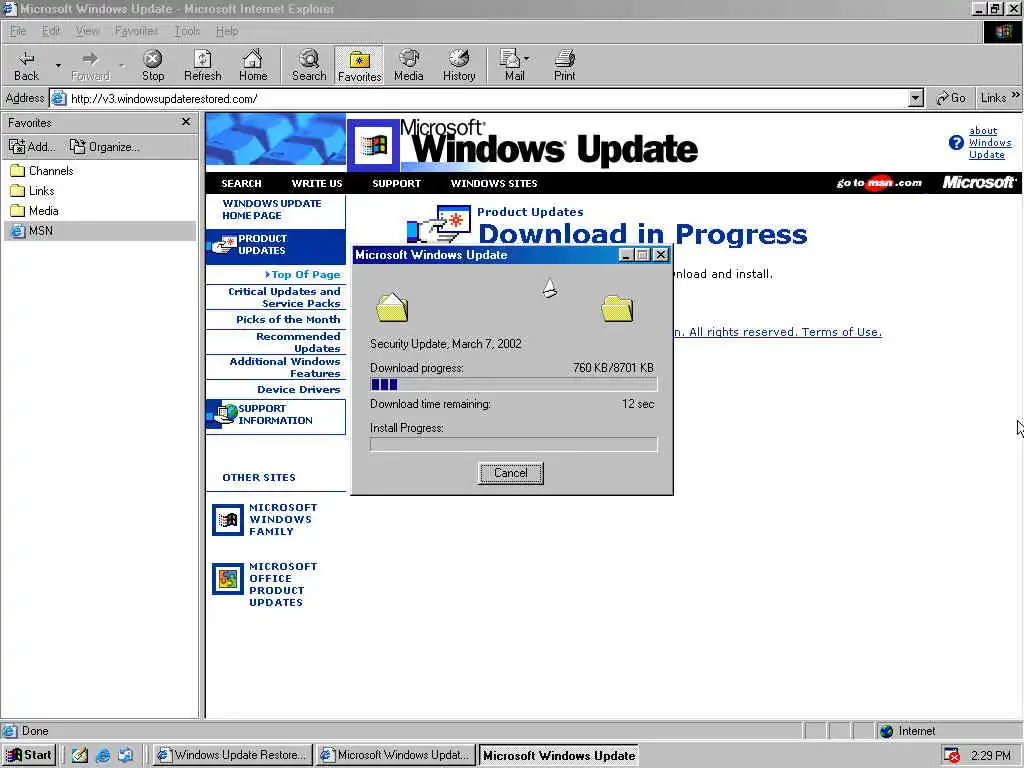Click Microsoft Office Product Updates icon

228,579
